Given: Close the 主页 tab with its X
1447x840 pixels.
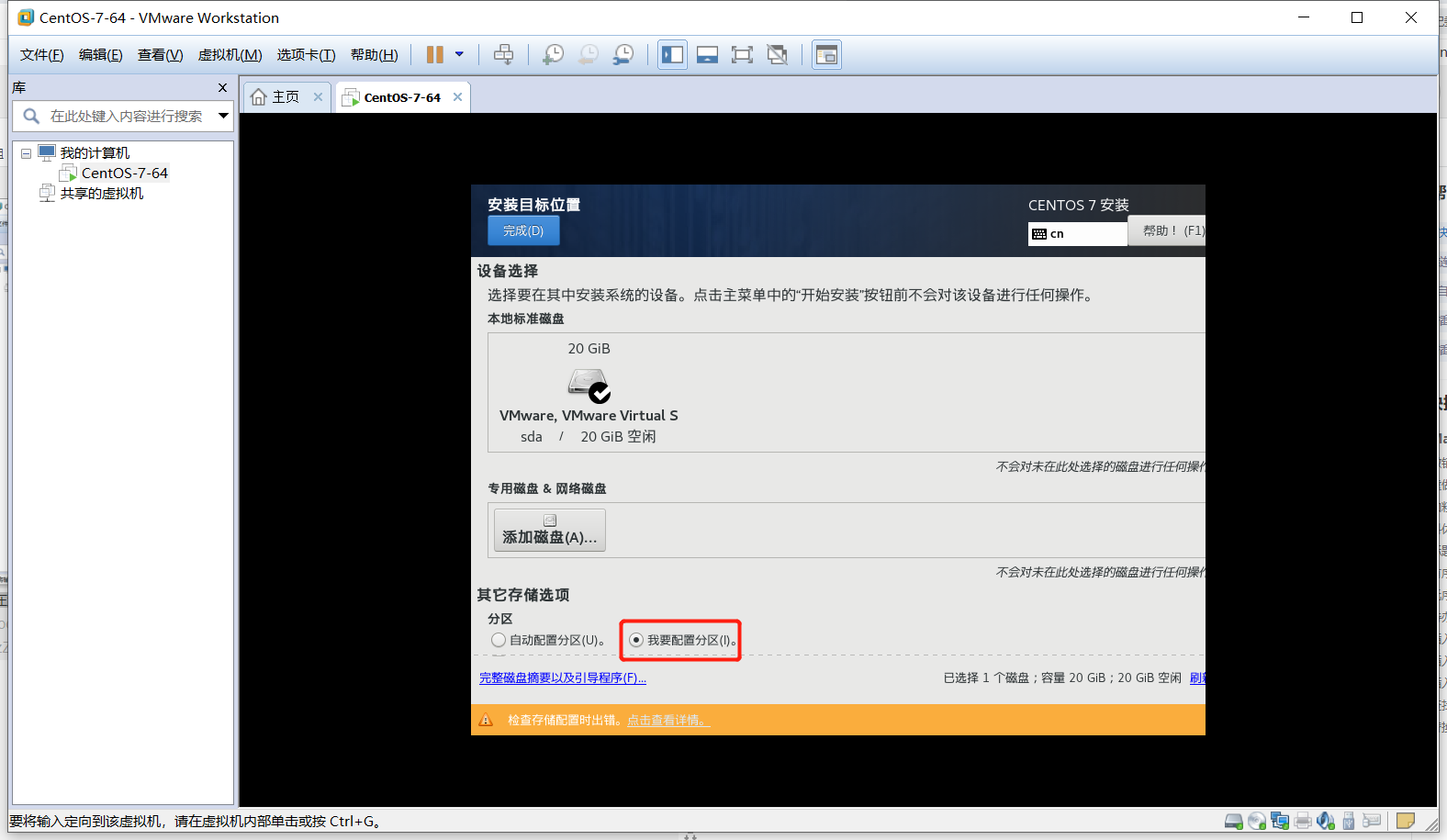Looking at the screenshot, I should tap(318, 97).
